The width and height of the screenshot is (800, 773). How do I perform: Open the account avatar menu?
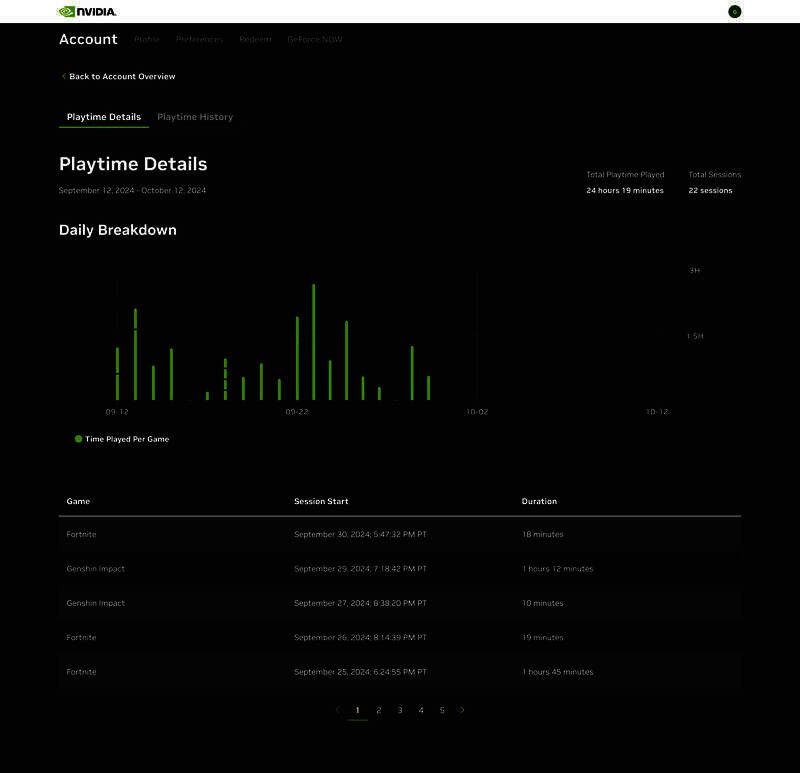[x=734, y=11]
